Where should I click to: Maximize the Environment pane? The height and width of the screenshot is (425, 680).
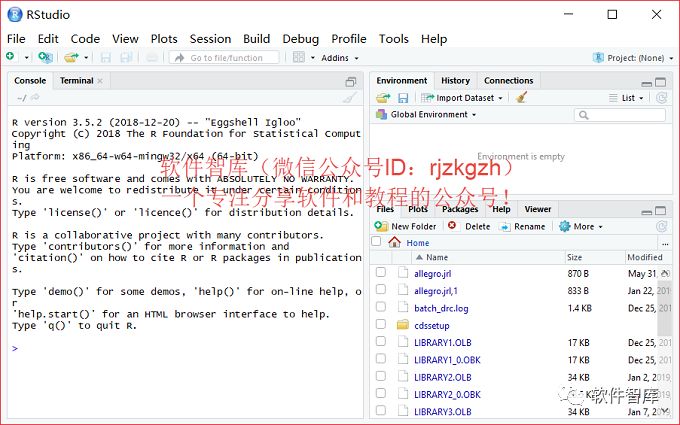(660, 82)
